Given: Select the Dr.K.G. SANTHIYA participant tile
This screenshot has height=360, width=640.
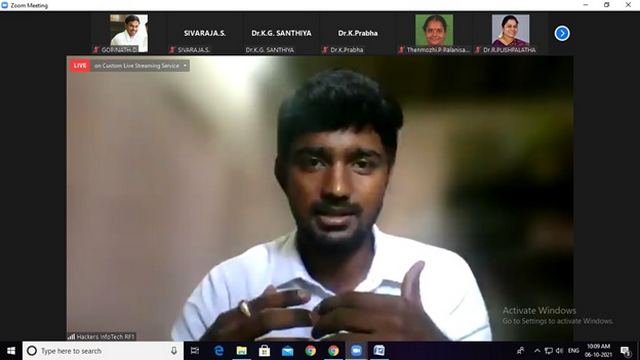Looking at the screenshot, I should click(281, 33).
